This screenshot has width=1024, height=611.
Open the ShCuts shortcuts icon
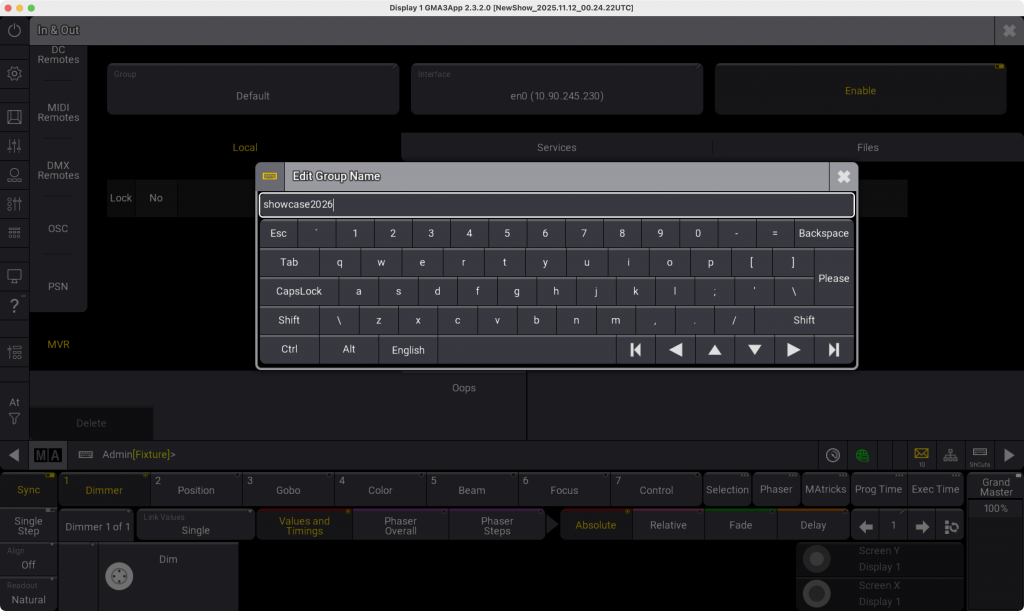coord(979,454)
